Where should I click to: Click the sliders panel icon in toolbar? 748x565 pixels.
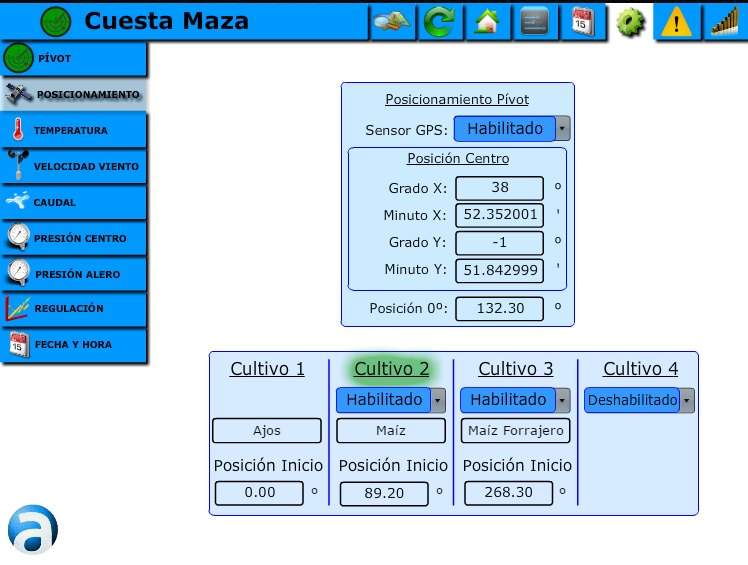(x=535, y=22)
